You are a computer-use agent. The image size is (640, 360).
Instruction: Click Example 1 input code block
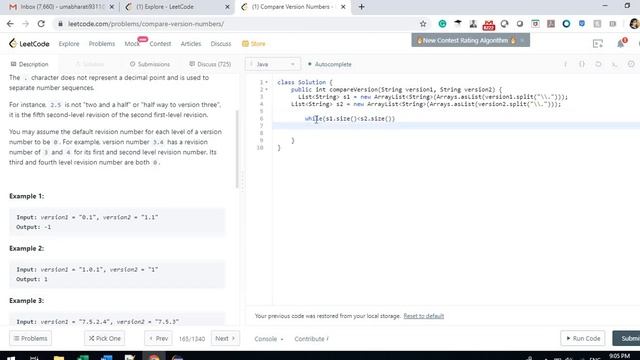(x=117, y=222)
